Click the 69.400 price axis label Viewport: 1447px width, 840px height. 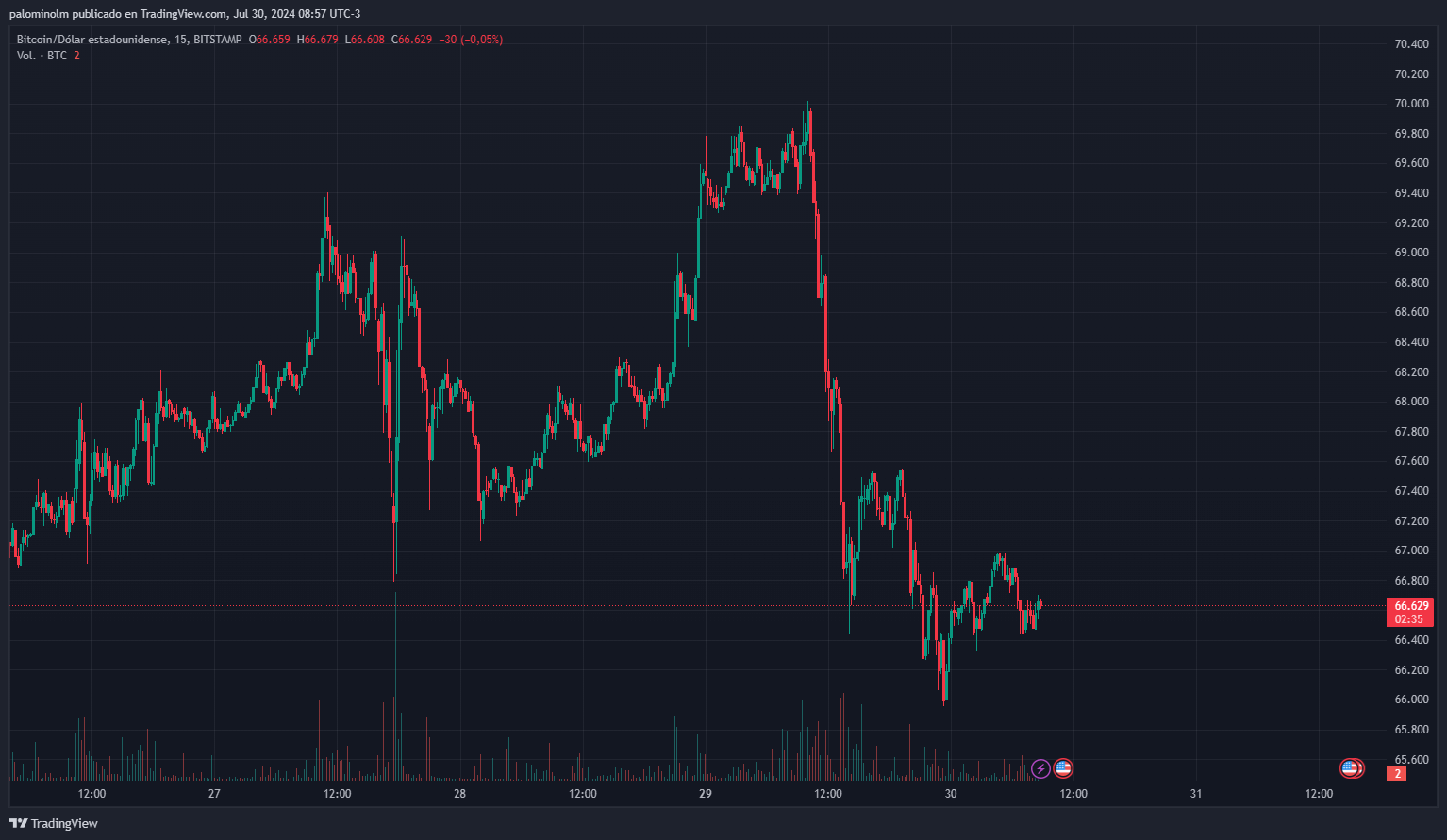(1411, 193)
